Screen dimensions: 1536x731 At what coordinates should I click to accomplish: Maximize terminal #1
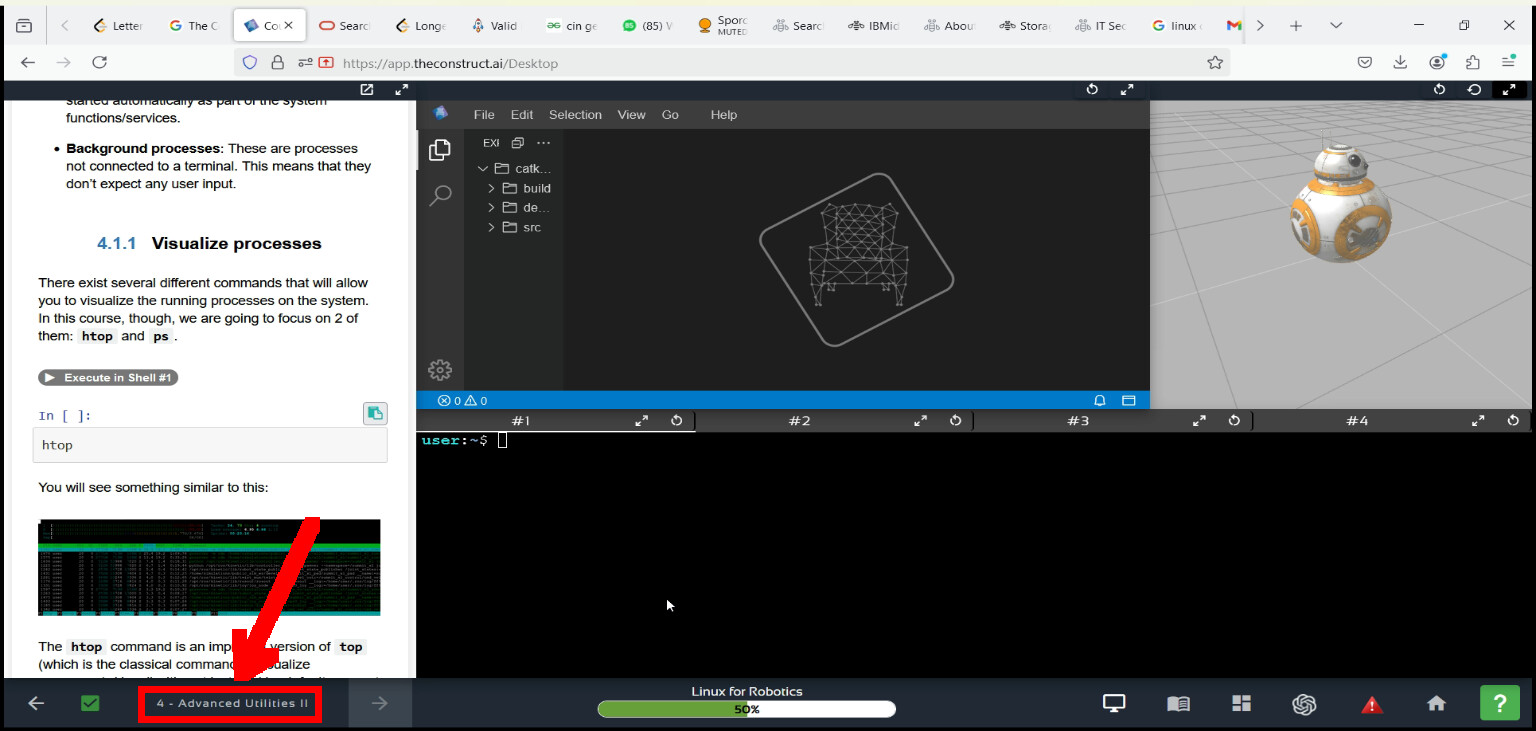click(x=642, y=421)
